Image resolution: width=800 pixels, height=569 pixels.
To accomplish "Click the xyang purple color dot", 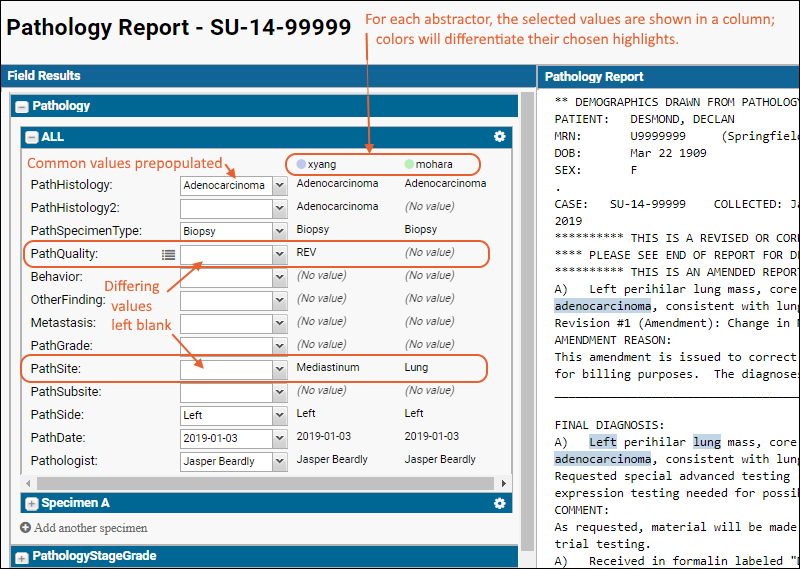I will tap(302, 163).
